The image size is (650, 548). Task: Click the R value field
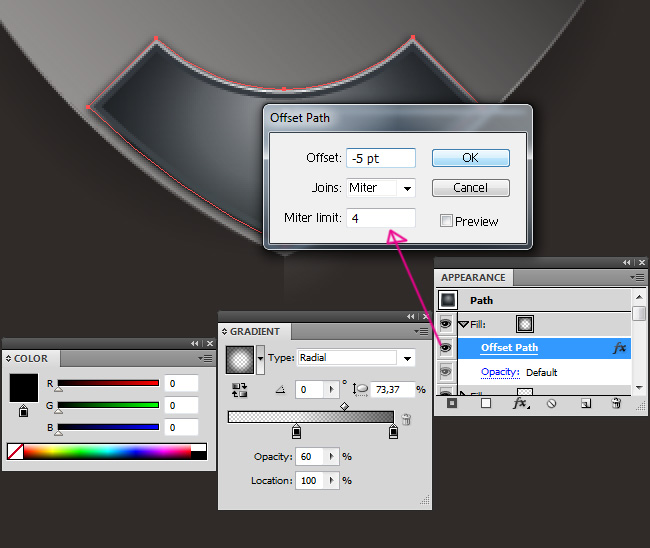[x=181, y=383]
